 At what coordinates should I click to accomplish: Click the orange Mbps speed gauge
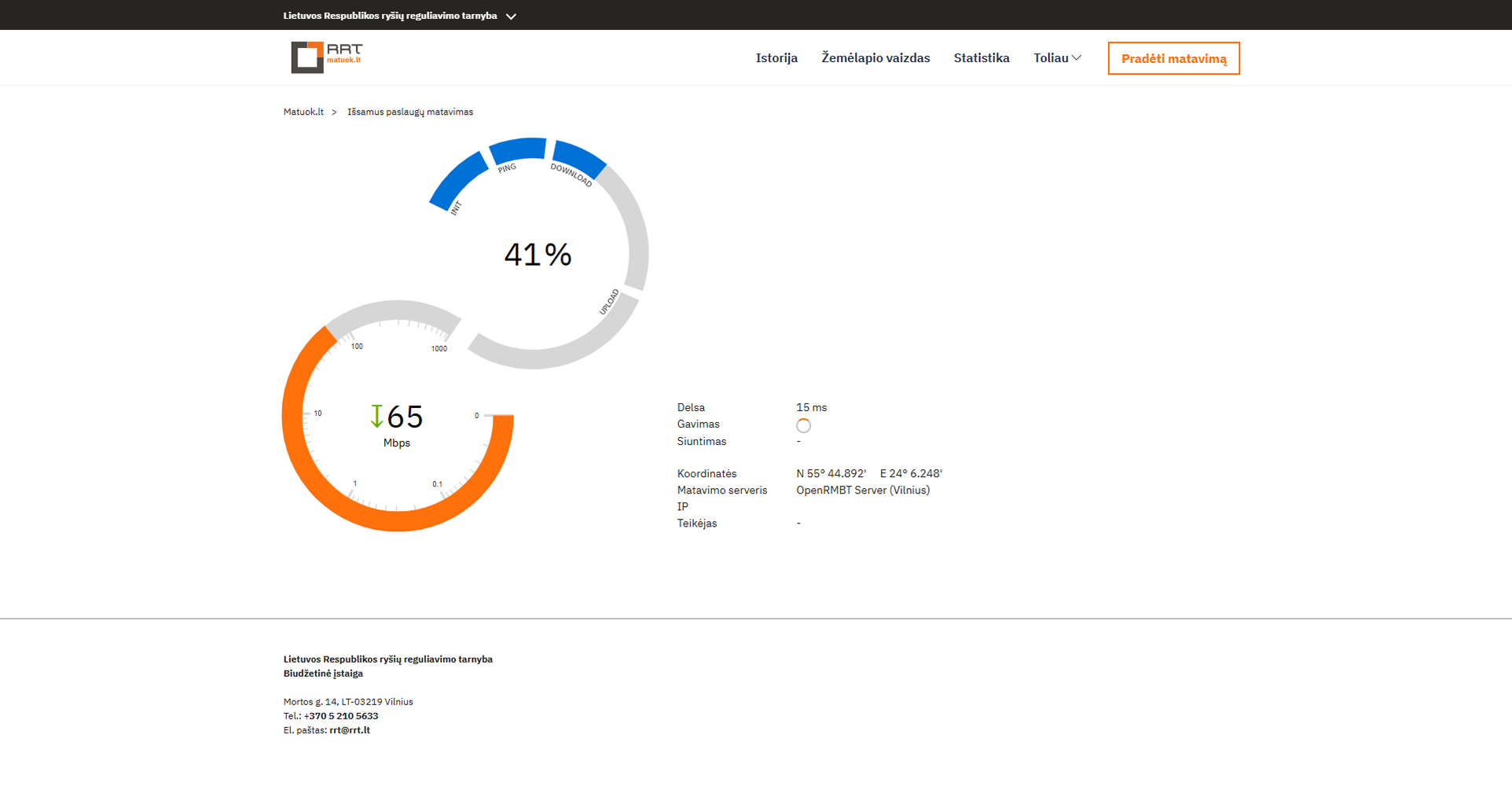pos(398,416)
